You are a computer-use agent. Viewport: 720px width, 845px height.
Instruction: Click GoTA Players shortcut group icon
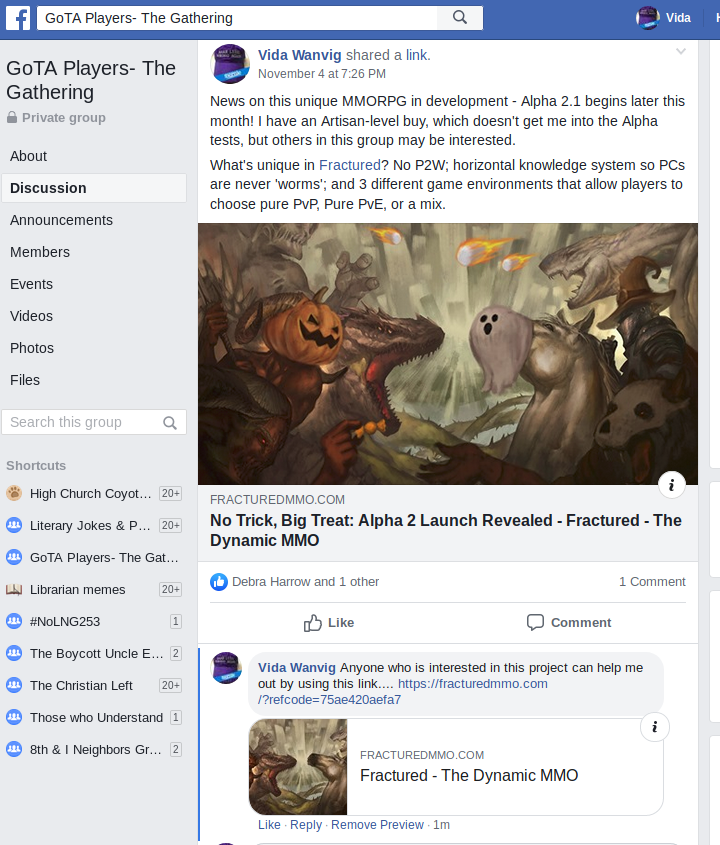[14, 557]
